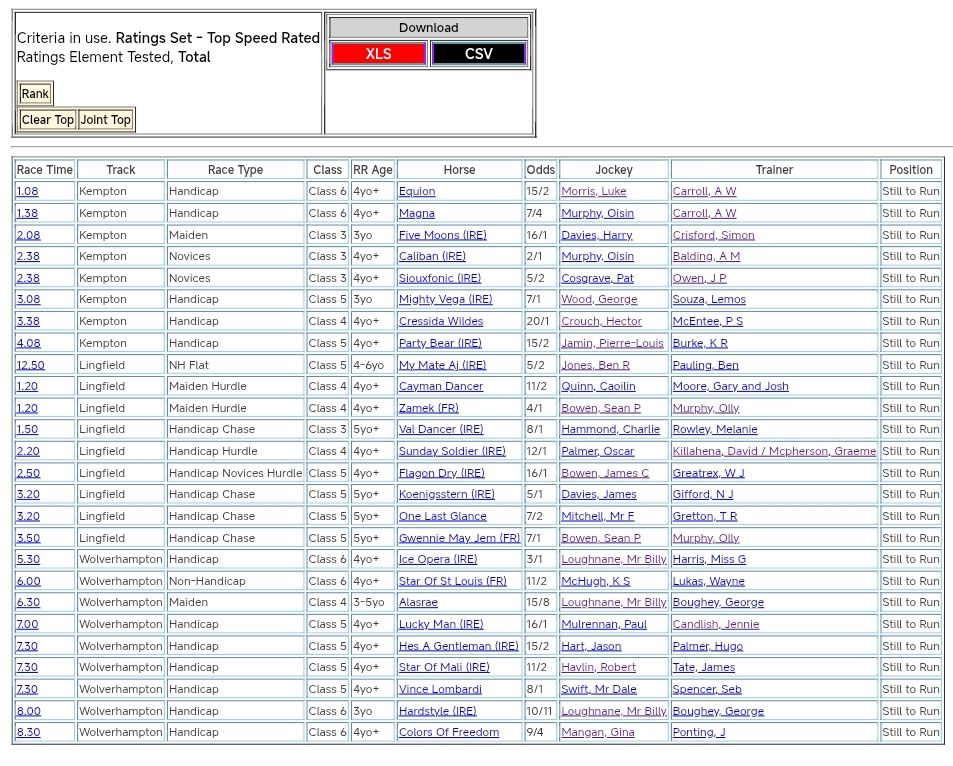Screen dimensions: 953x766
Task: Click the Joint Top button
Action: tap(106, 120)
